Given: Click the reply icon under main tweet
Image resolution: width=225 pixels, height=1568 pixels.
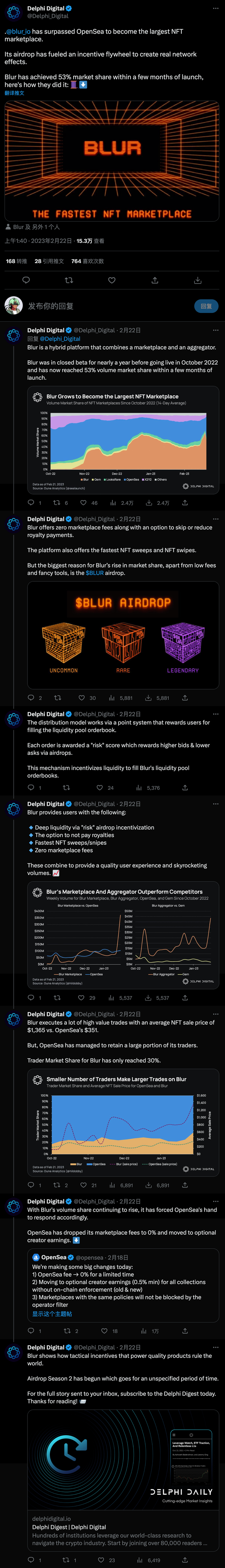Looking at the screenshot, I should point(26,280).
